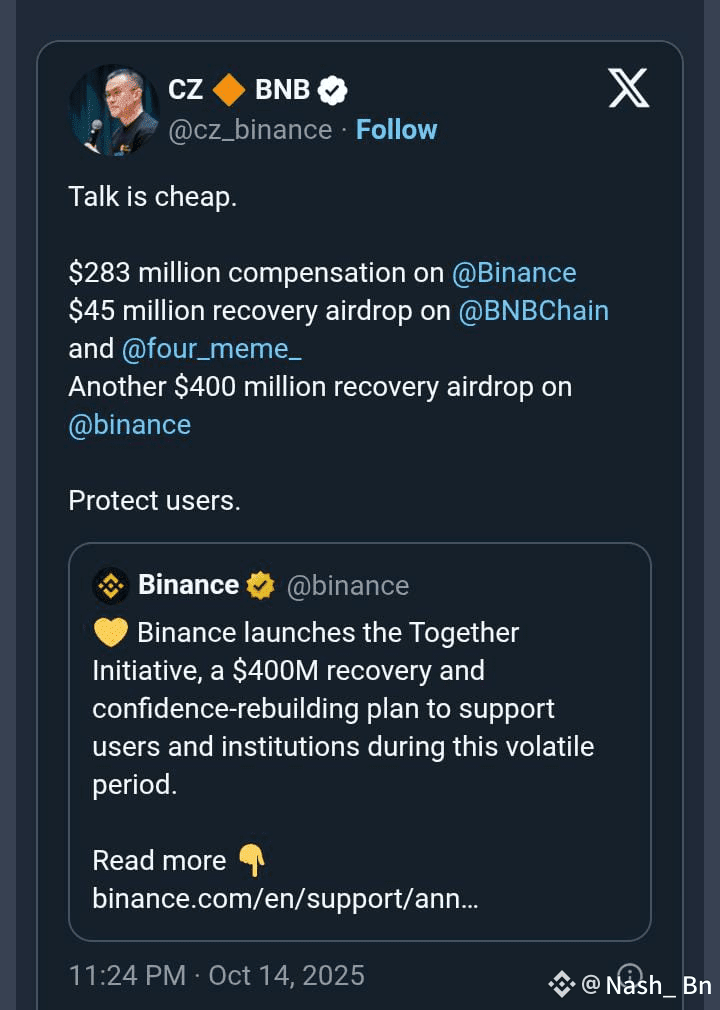The width and height of the screenshot is (720, 1010).
Task: Click the Binance logo avatar in quoted post
Action: pyautogui.click(x=111, y=586)
